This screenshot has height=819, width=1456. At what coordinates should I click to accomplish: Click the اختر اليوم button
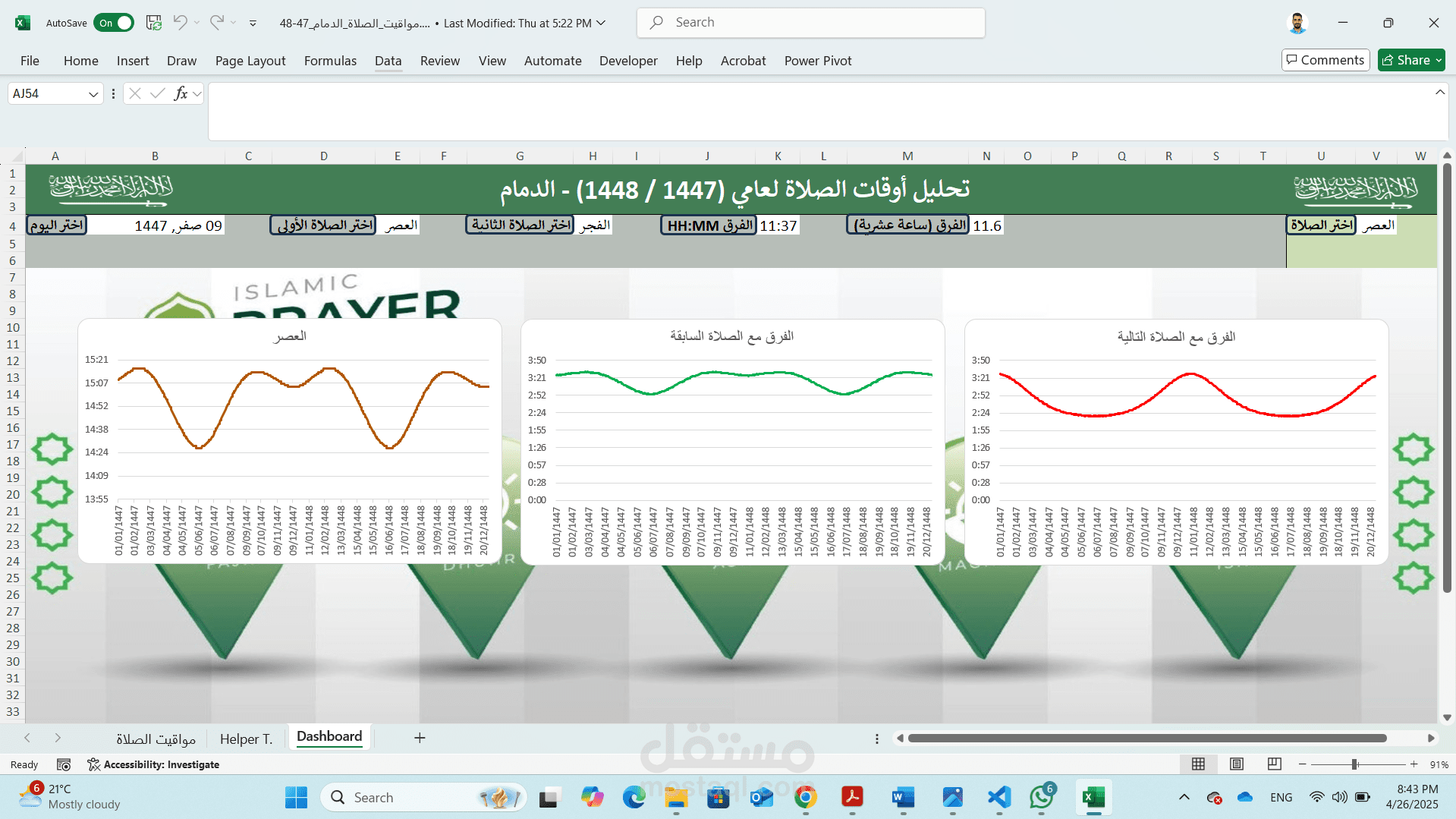57,225
